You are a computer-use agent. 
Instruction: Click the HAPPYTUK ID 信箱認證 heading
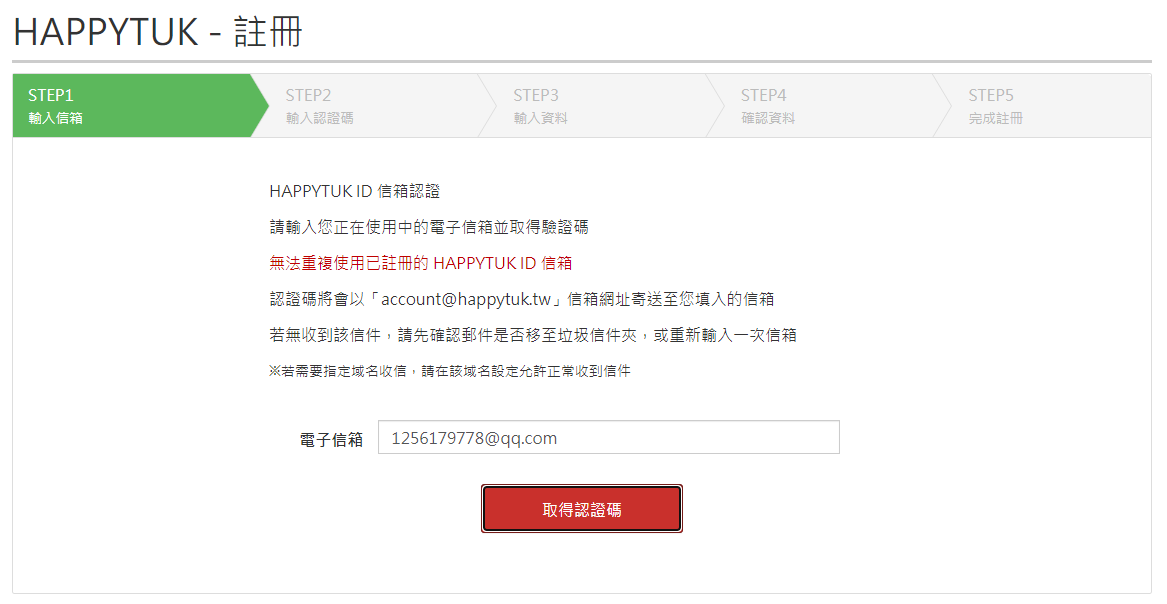tap(354, 191)
